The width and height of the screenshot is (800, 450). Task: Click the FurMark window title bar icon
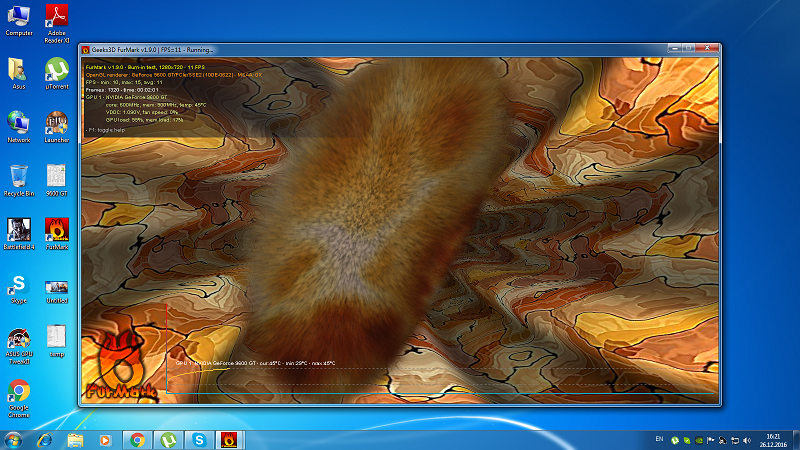point(86,49)
